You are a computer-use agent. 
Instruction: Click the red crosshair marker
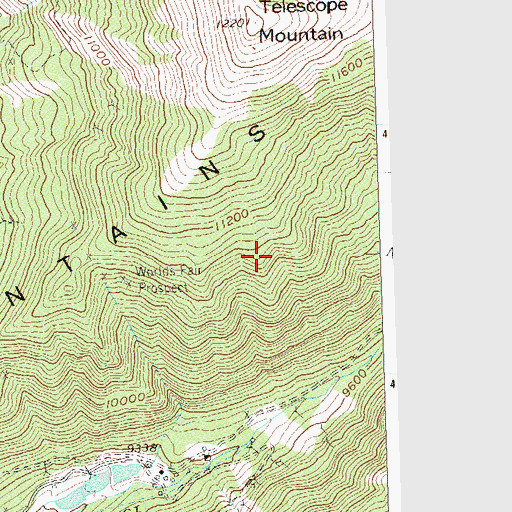tap(256, 256)
